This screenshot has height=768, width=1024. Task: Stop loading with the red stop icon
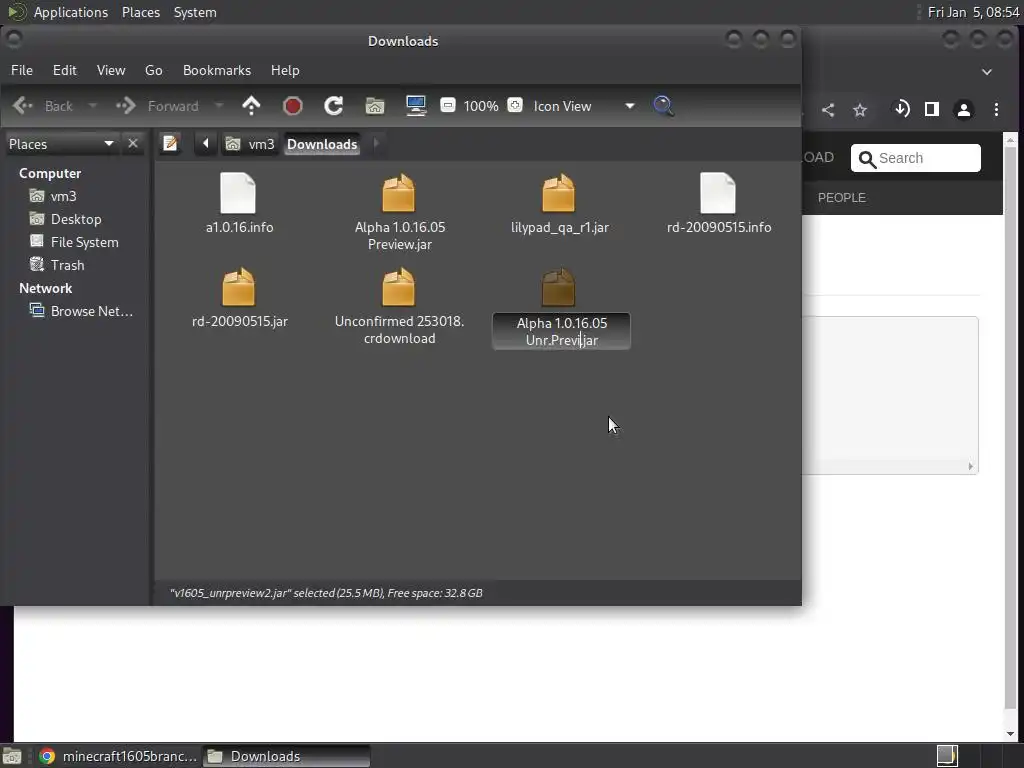tap(293, 106)
